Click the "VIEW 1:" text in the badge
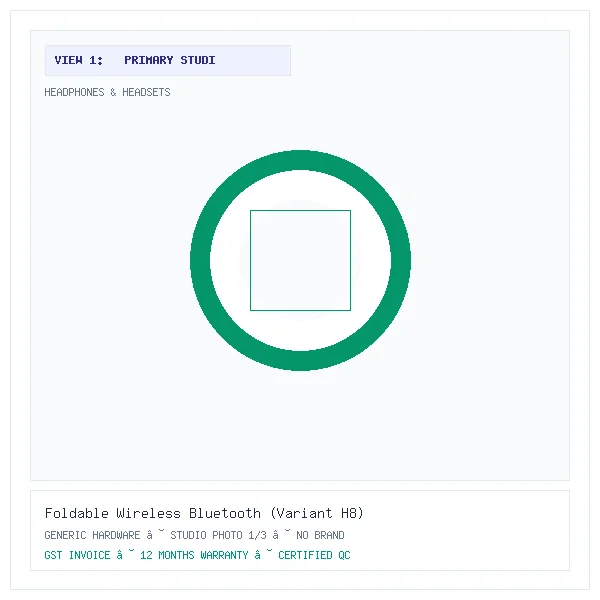The height and width of the screenshot is (600, 600). (x=79, y=60)
